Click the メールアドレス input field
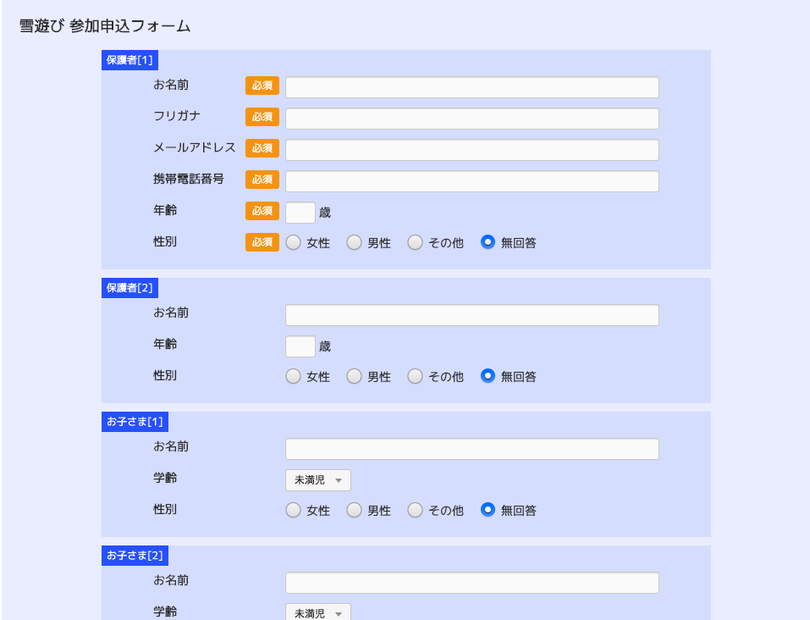 coord(472,150)
